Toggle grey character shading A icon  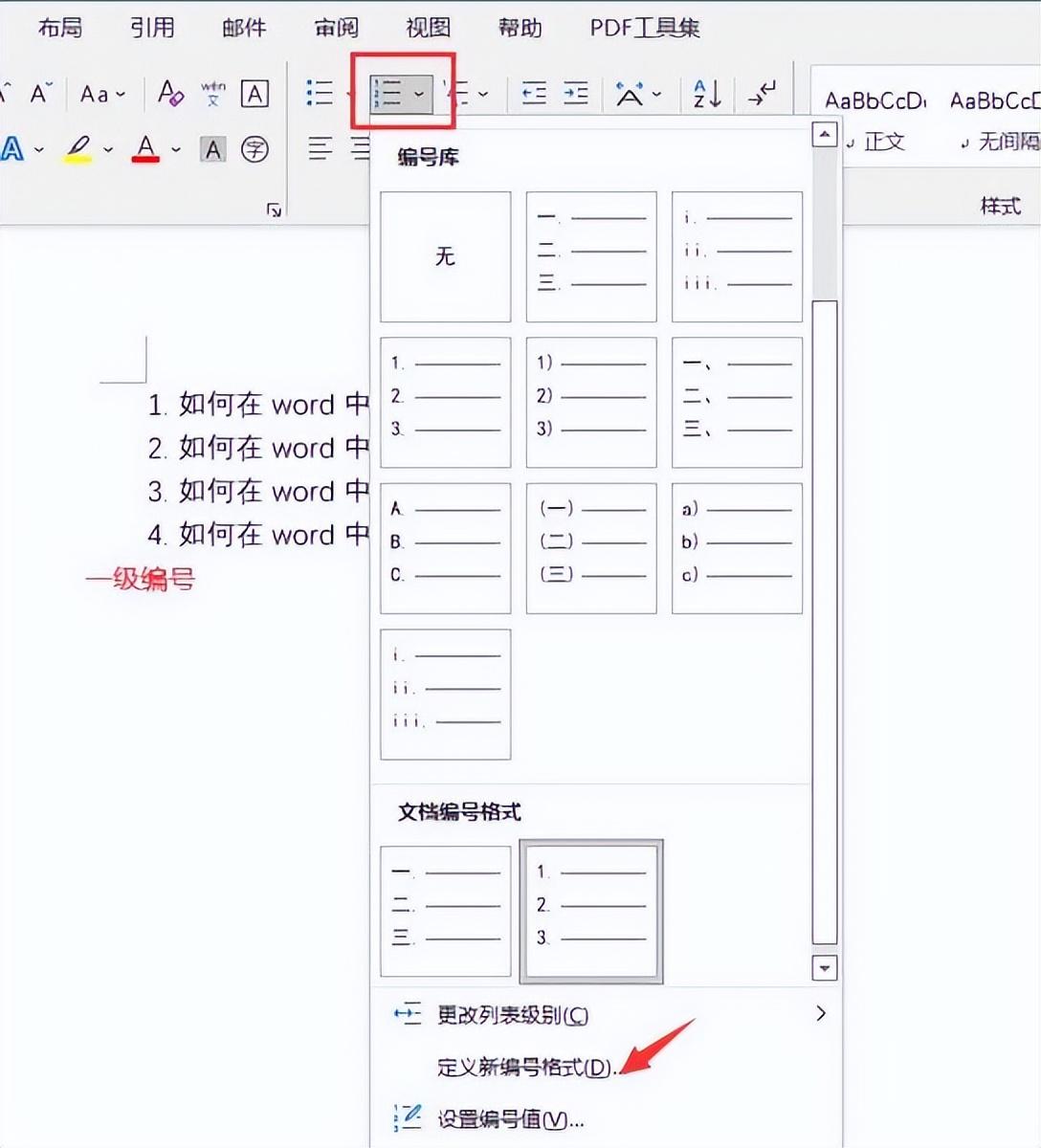[x=212, y=149]
